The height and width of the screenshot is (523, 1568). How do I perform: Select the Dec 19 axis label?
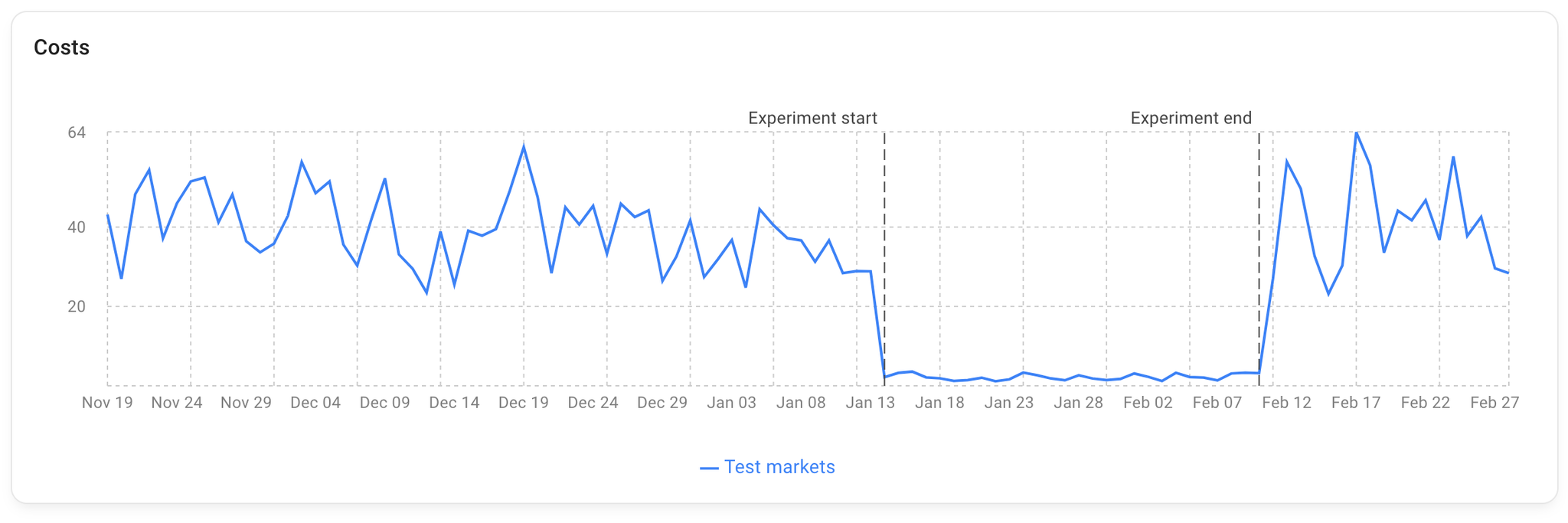[x=524, y=403]
